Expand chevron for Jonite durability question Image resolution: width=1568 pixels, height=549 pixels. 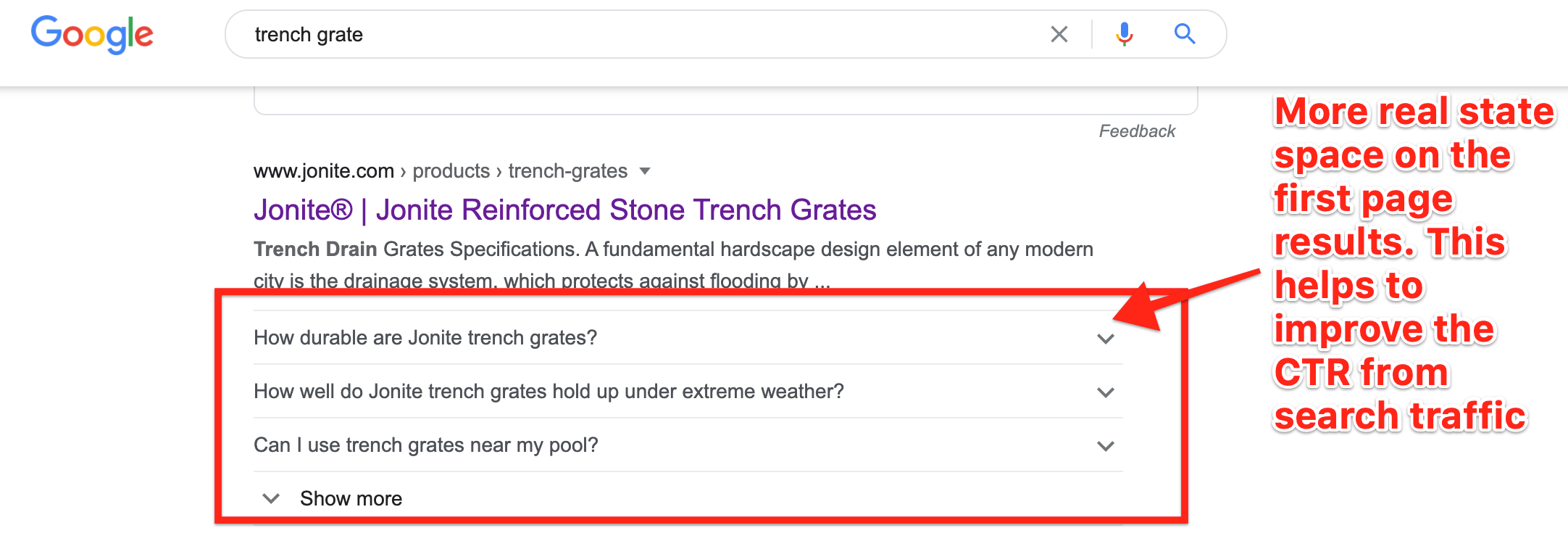(1106, 339)
